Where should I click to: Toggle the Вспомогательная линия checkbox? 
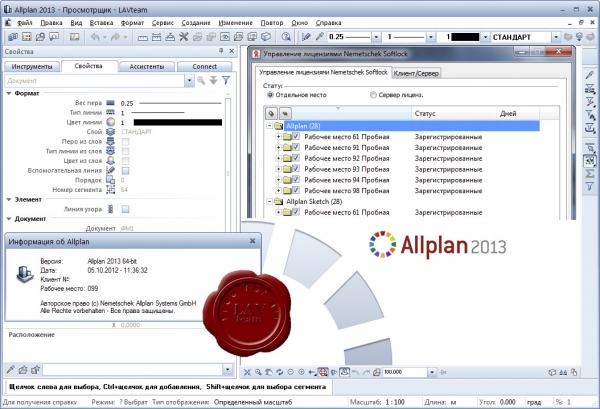[125, 171]
